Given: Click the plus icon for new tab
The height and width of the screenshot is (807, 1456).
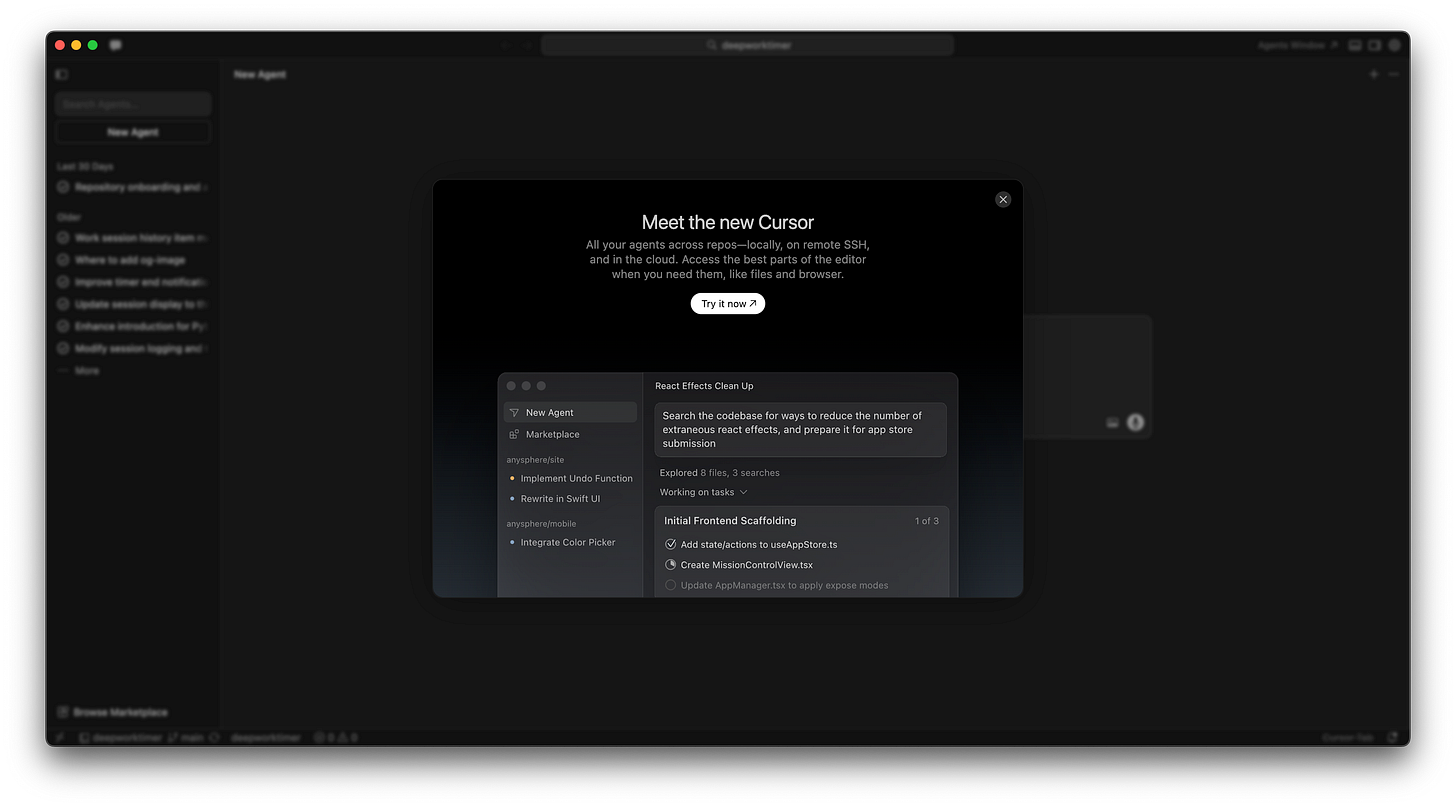Looking at the screenshot, I should [1374, 74].
